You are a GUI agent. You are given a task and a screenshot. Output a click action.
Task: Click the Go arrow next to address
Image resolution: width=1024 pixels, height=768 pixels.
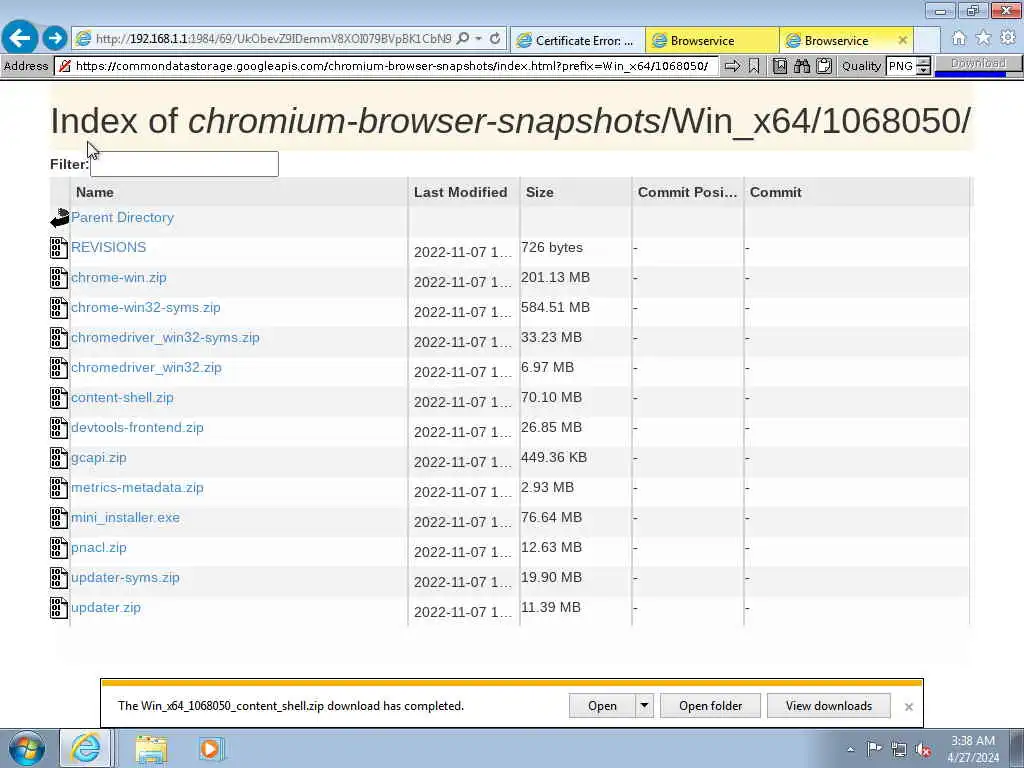tap(732, 66)
